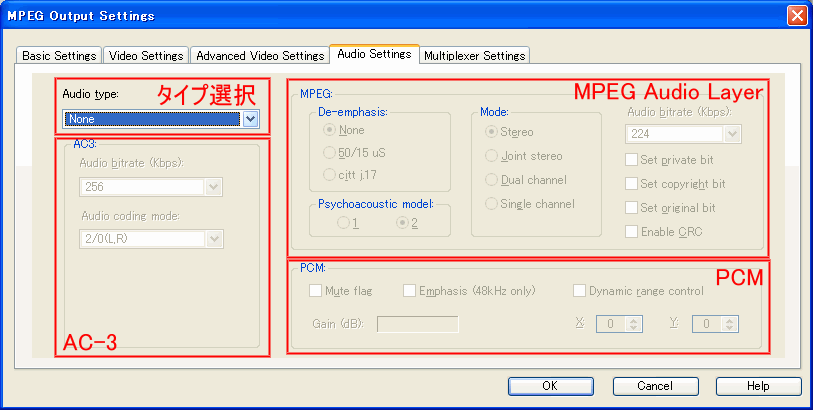Viewport: 813px width, 410px height.
Task: Select the Multiplexer Settings tab
Action: coord(473,56)
